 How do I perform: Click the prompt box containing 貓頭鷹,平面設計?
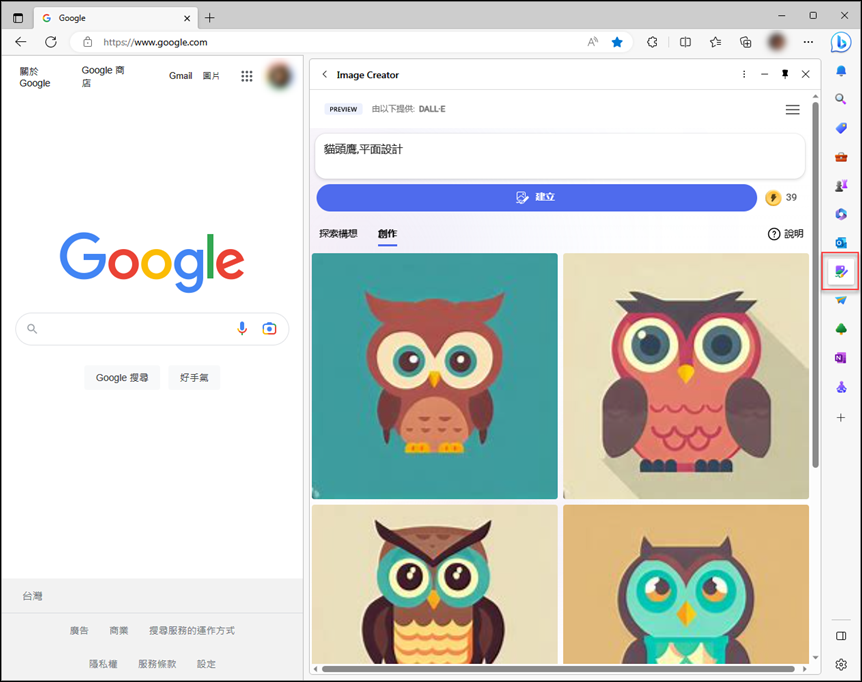click(x=560, y=156)
